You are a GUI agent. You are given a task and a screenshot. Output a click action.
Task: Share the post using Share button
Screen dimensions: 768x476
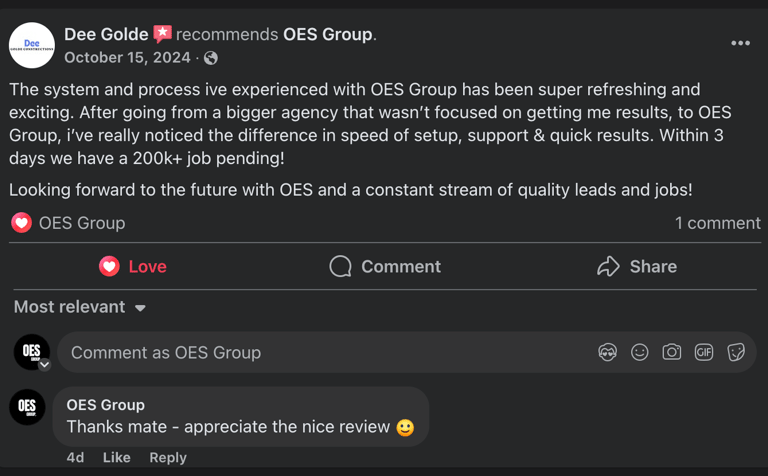click(x=637, y=266)
